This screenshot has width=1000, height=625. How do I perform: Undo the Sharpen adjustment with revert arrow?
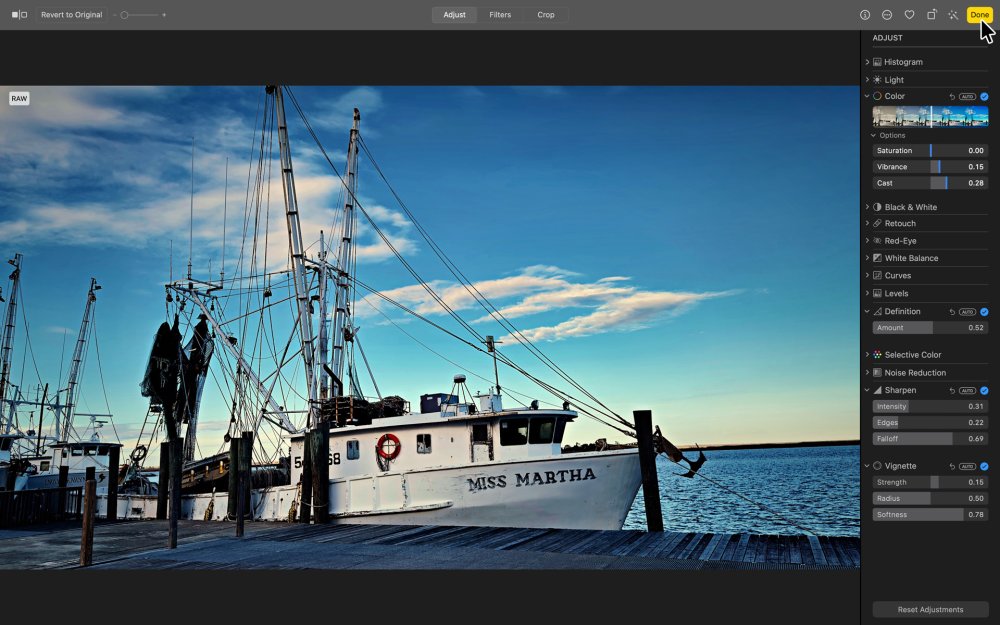pos(952,390)
